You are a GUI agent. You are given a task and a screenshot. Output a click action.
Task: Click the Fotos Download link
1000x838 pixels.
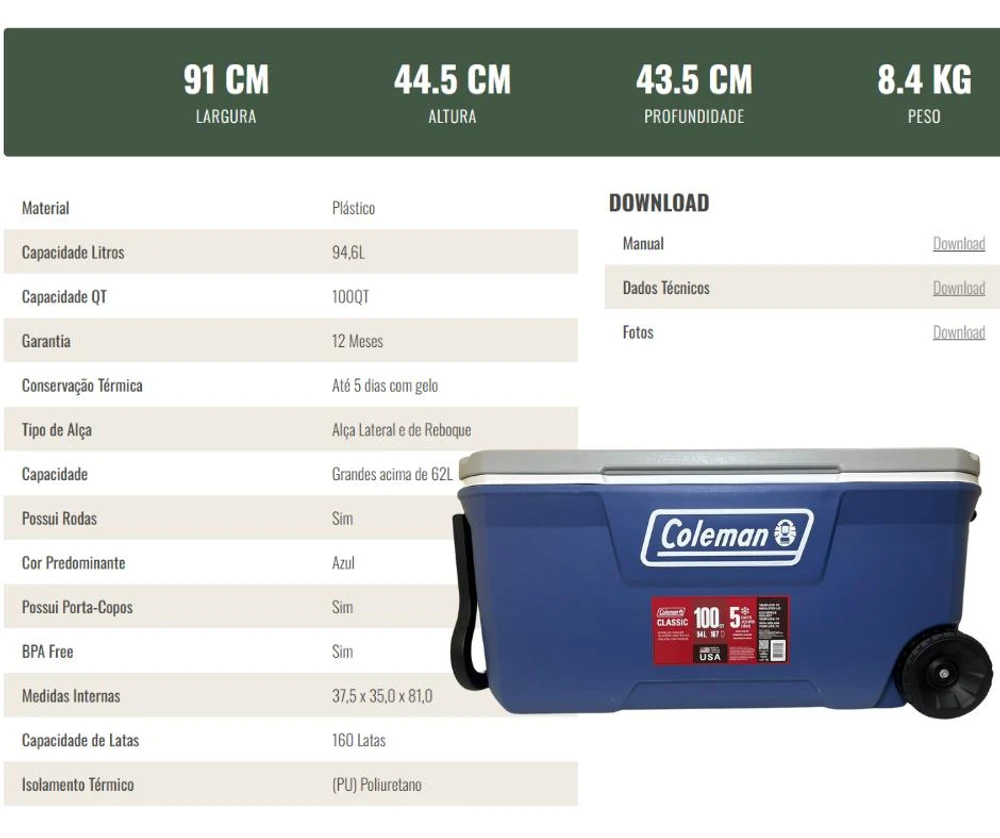[959, 332]
